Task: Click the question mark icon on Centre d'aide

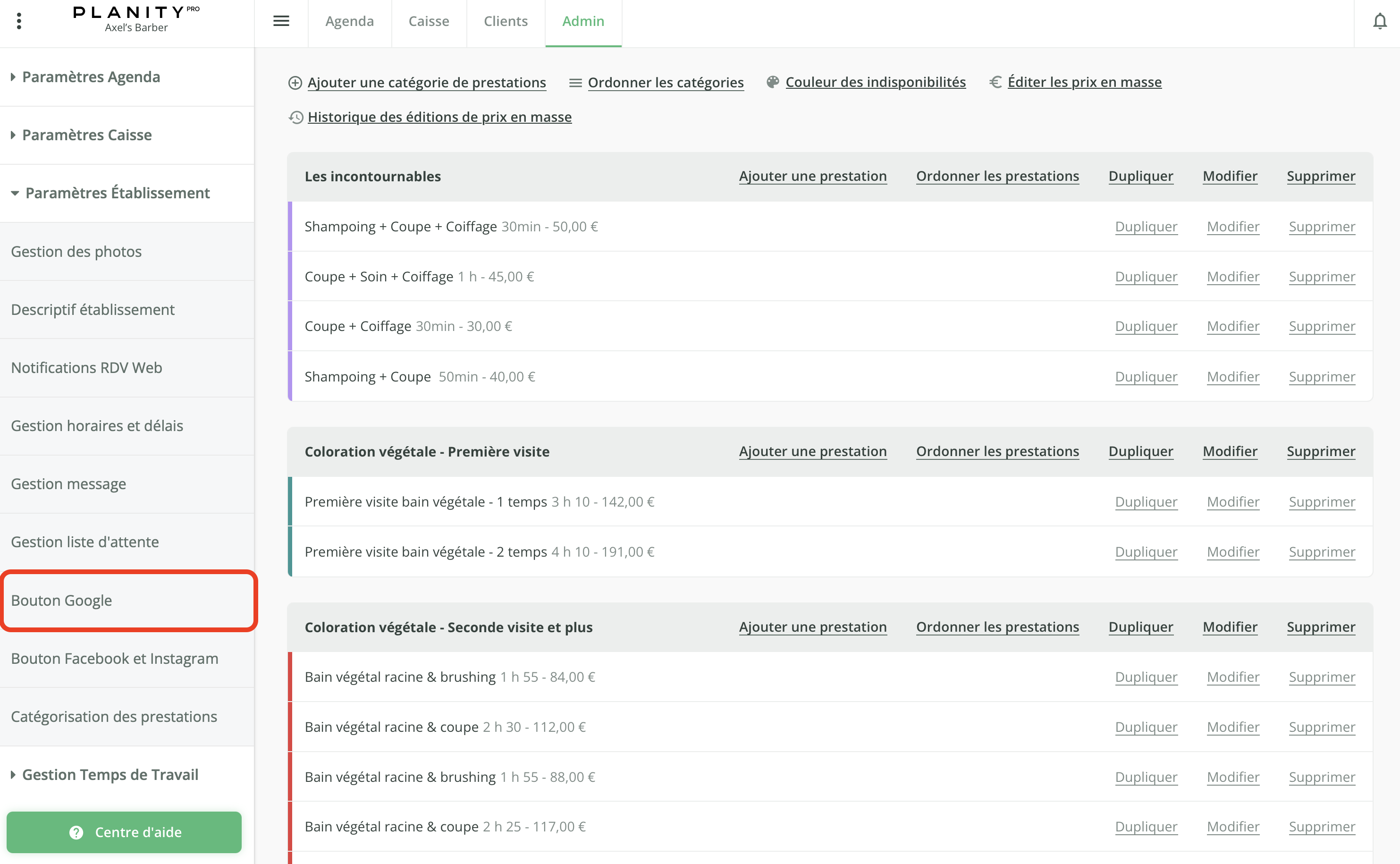Action: coord(76,832)
